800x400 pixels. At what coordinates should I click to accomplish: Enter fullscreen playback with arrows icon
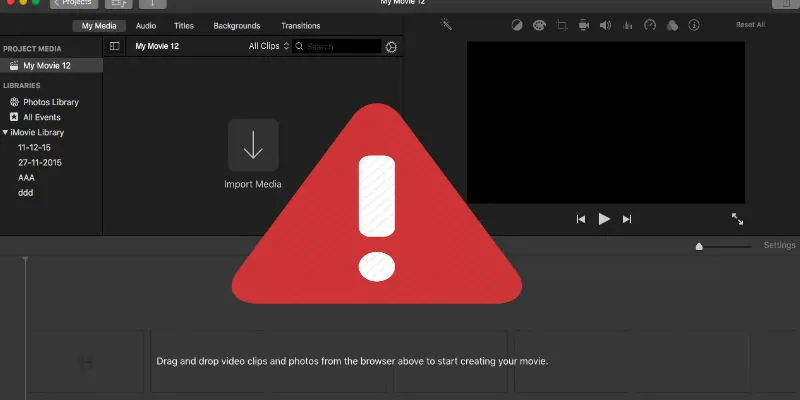tap(737, 219)
